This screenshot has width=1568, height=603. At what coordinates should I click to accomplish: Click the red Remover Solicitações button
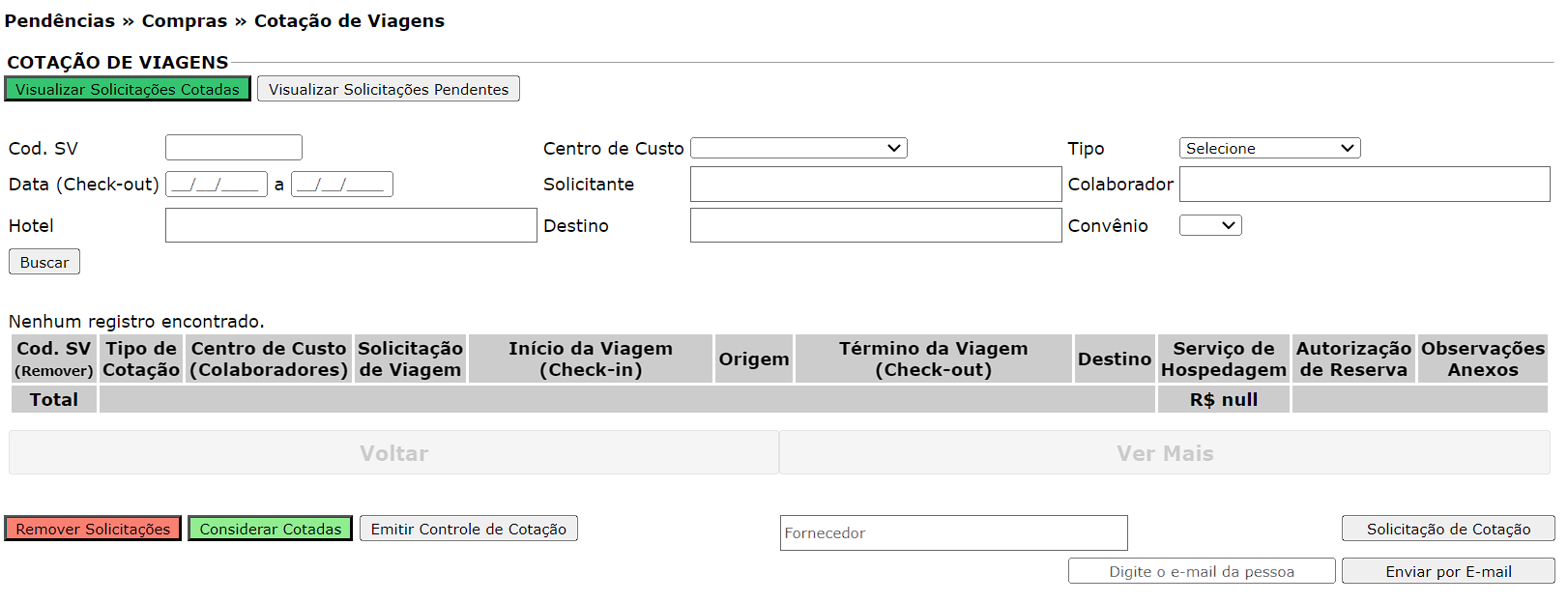[x=93, y=529]
